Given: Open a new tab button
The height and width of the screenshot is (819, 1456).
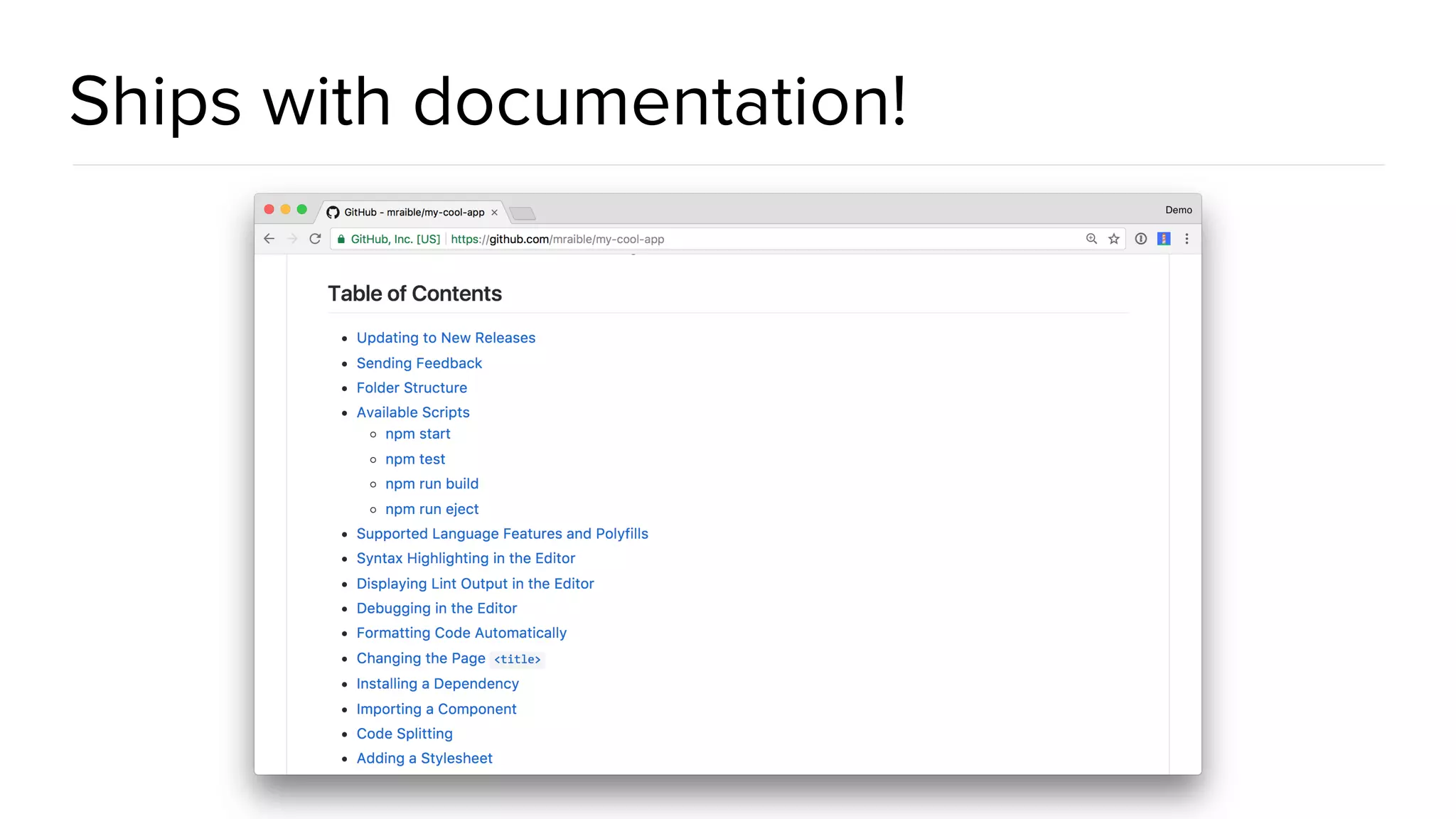Looking at the screenshot, I should [523, 213].
